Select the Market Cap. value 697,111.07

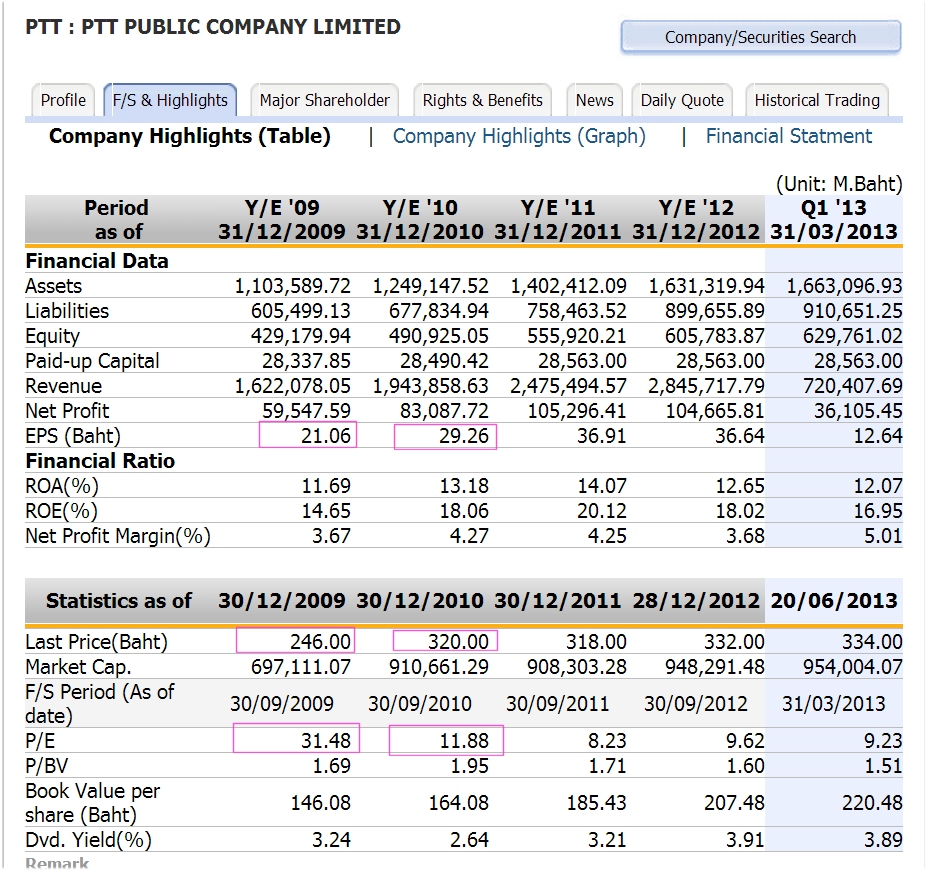click(301, 667)
